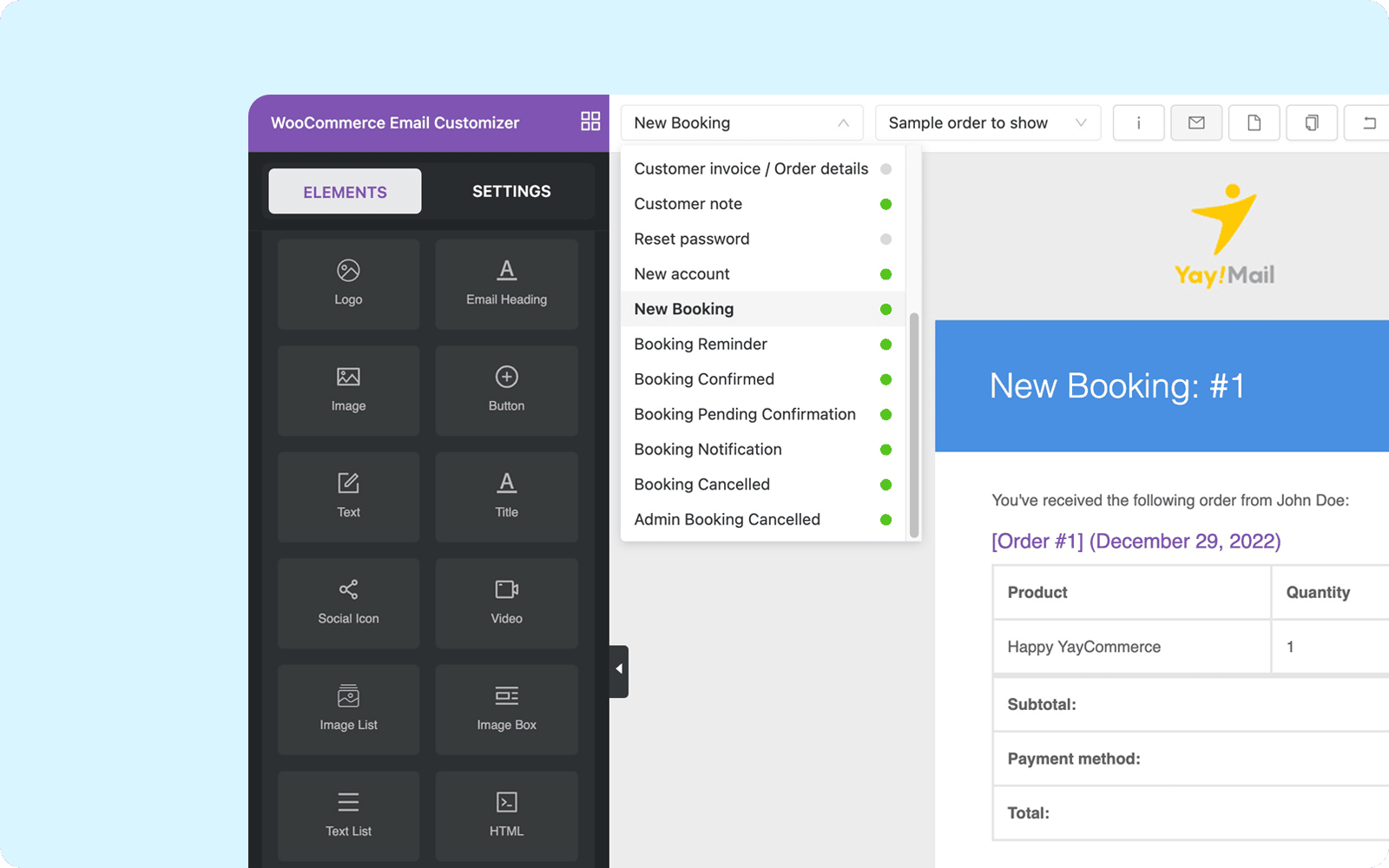The height and width of the screenshot is (868, 1389).
Task: Collapse the sidebar with the left arrow handle
Action: click(619, 670)
